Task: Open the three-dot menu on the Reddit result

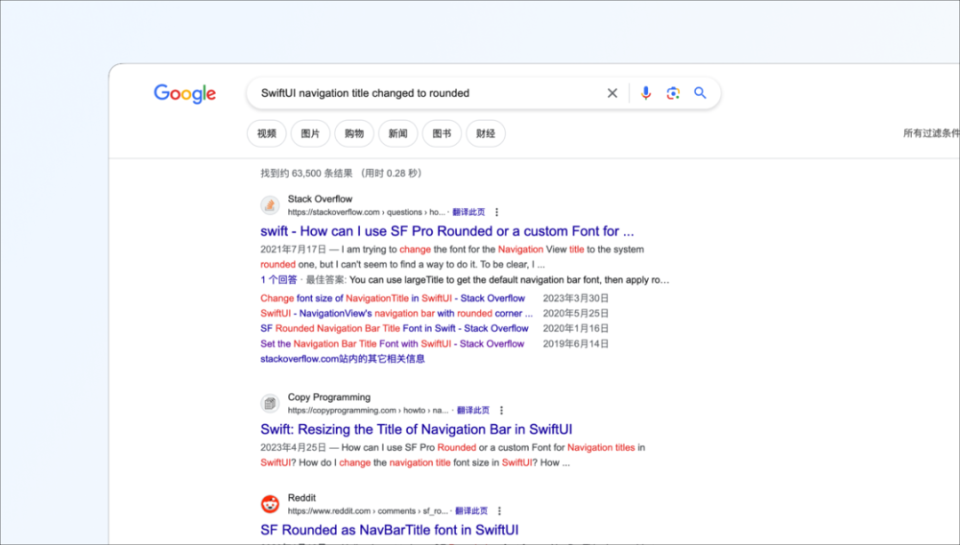Action: click(x=500, y=511)
